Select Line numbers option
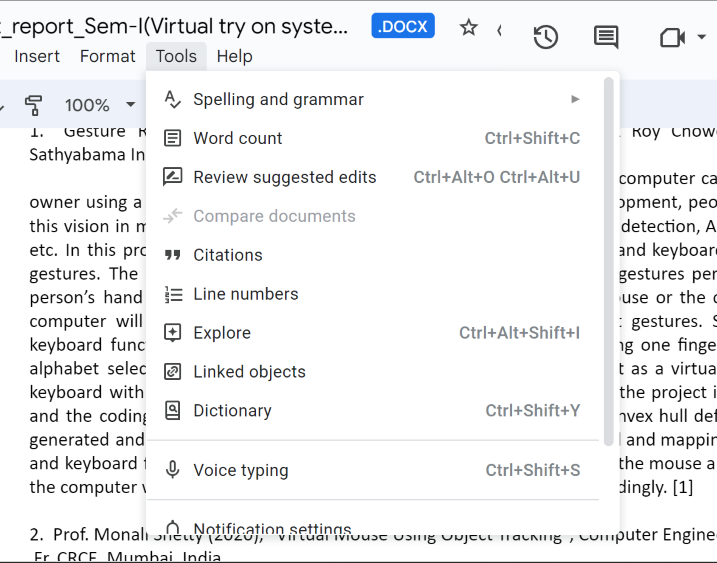 click(x=246, y=294)
